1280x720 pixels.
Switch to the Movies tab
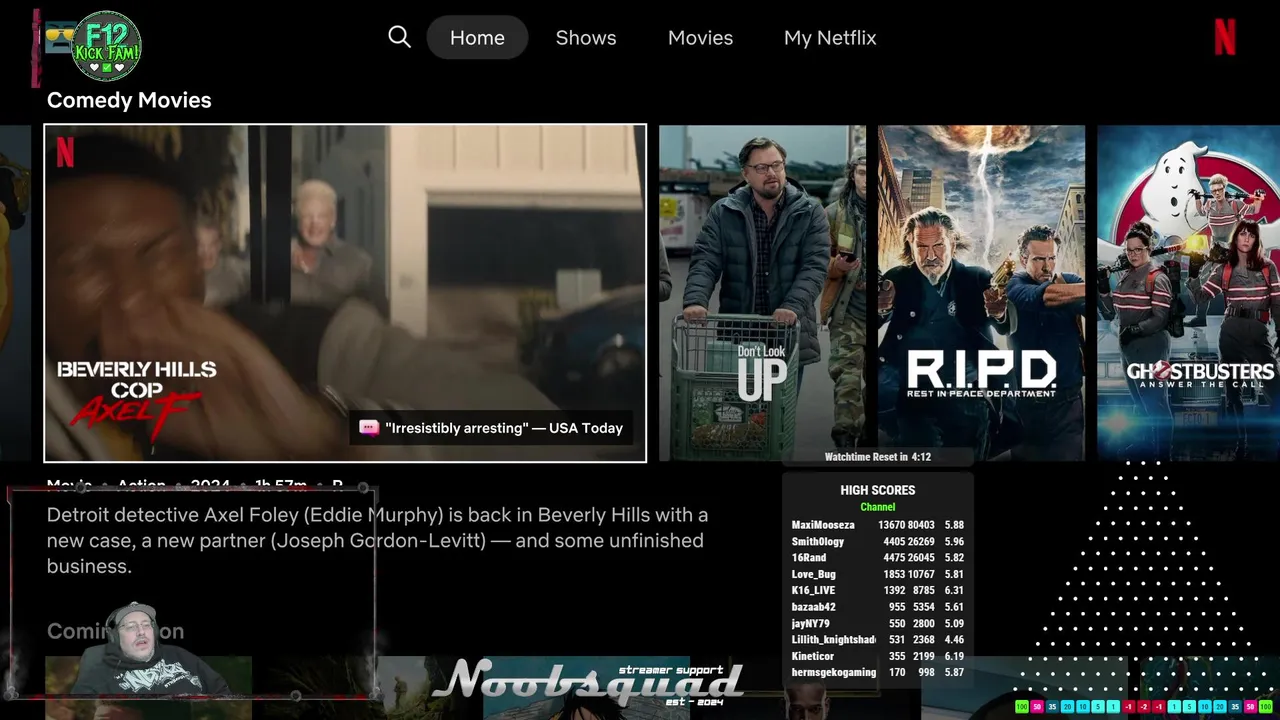coord(700,37)
